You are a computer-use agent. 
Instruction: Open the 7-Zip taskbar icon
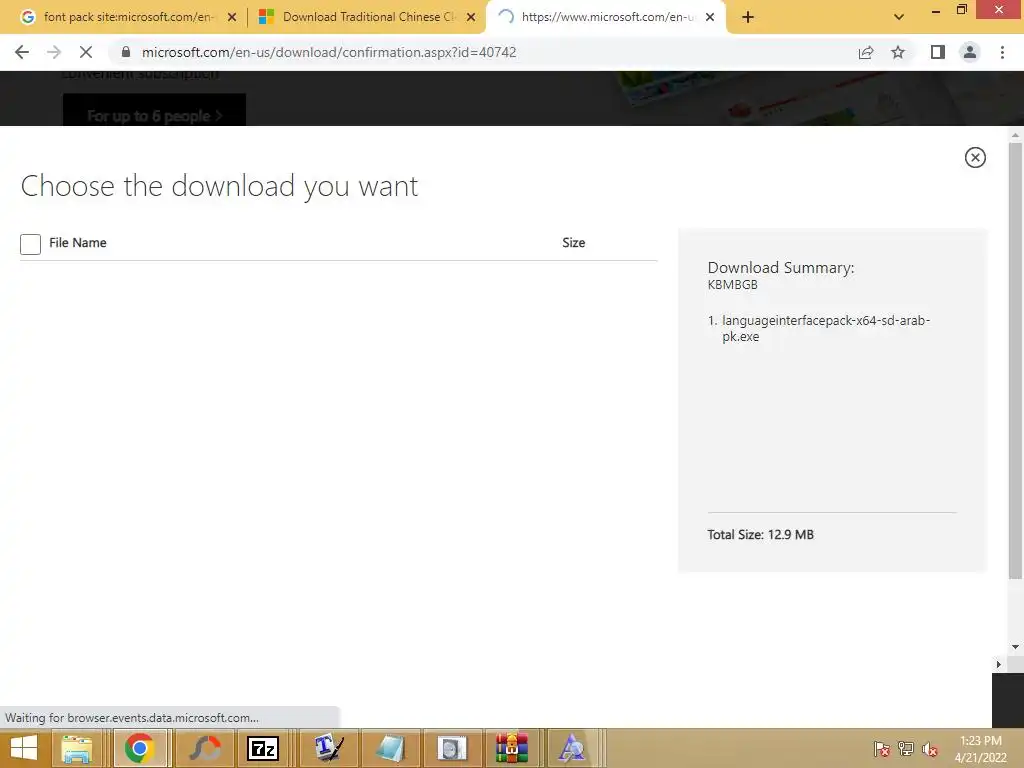[x=263, y=748]
